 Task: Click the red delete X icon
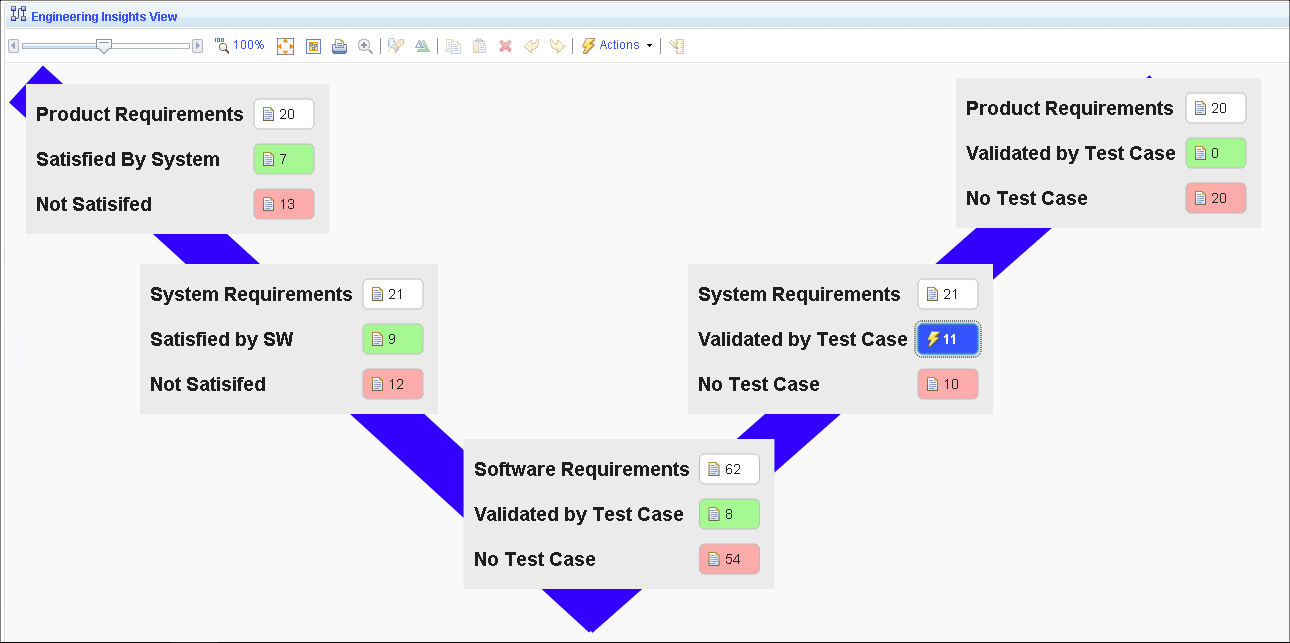click(505, 46)
